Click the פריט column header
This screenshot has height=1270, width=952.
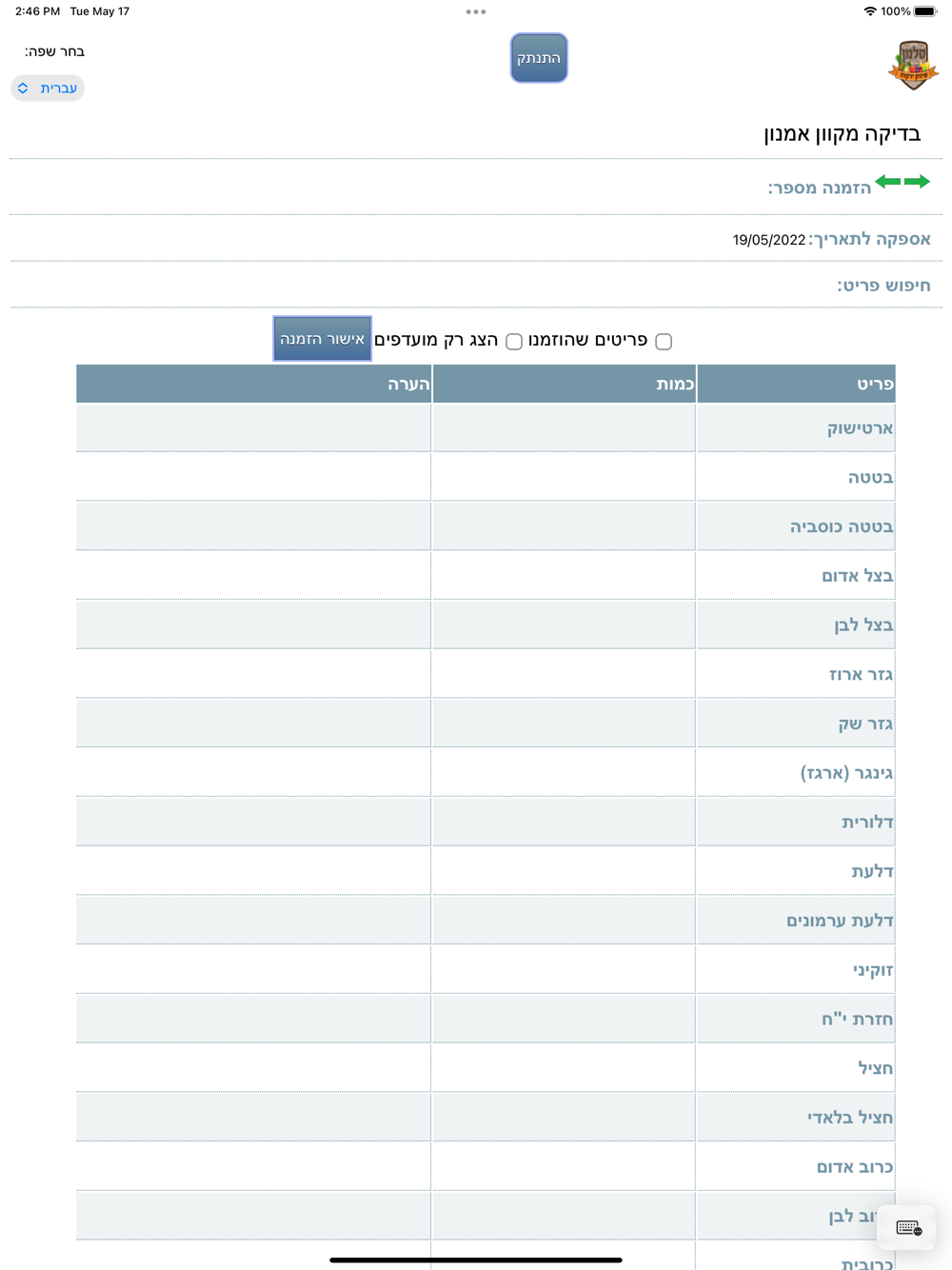point(796,384)
